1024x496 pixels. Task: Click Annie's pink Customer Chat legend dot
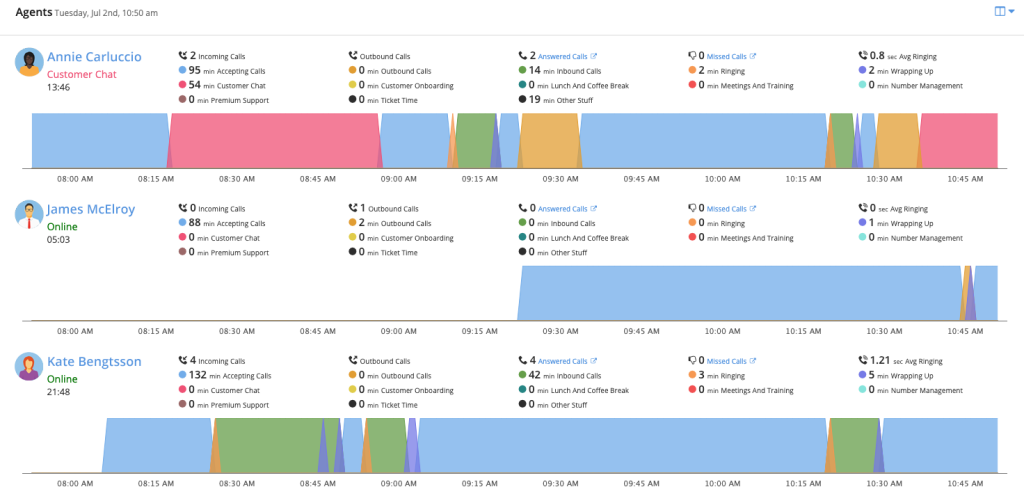point(183,85)
